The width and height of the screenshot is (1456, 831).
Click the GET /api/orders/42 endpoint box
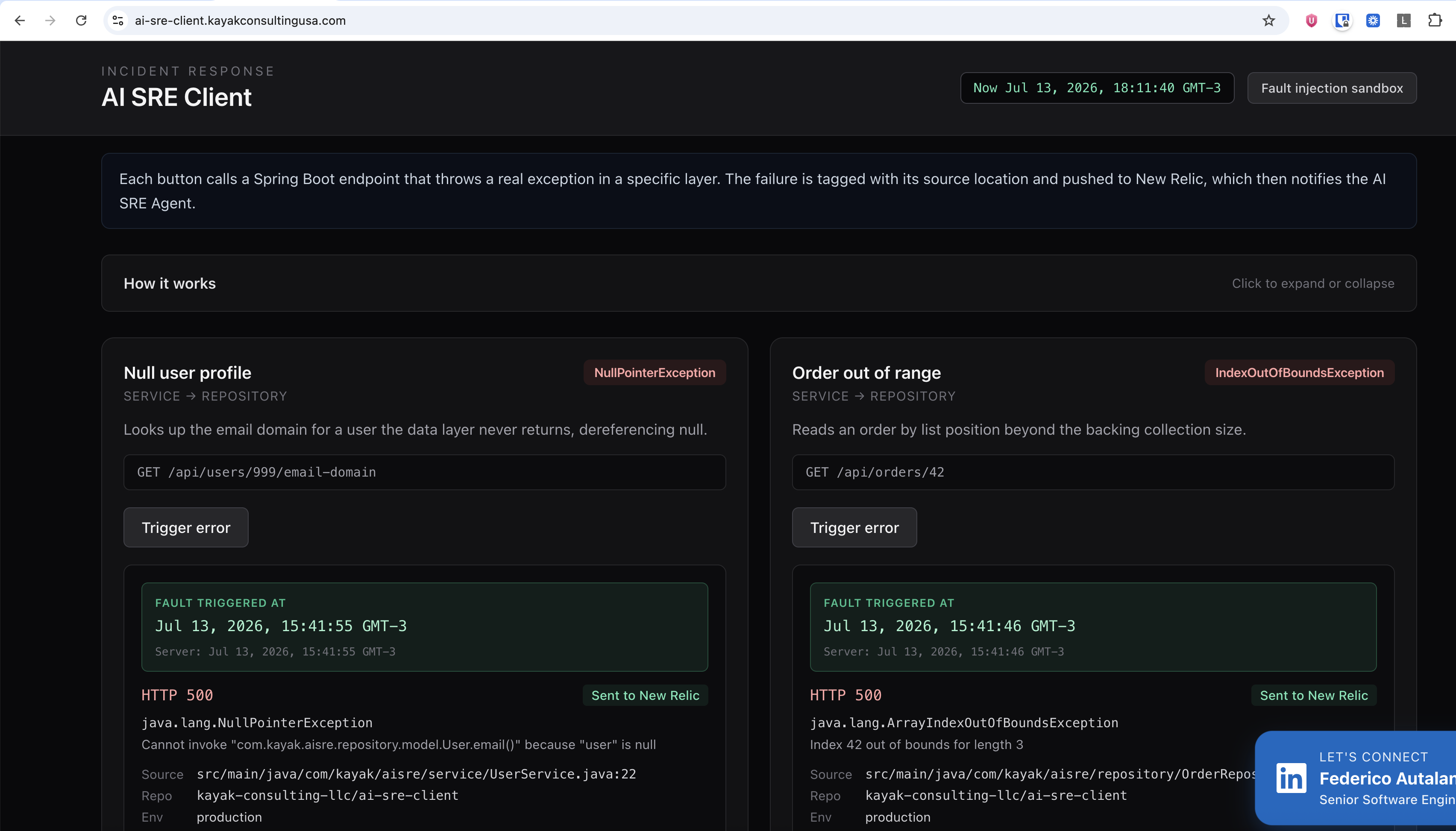coord(1093,472)
